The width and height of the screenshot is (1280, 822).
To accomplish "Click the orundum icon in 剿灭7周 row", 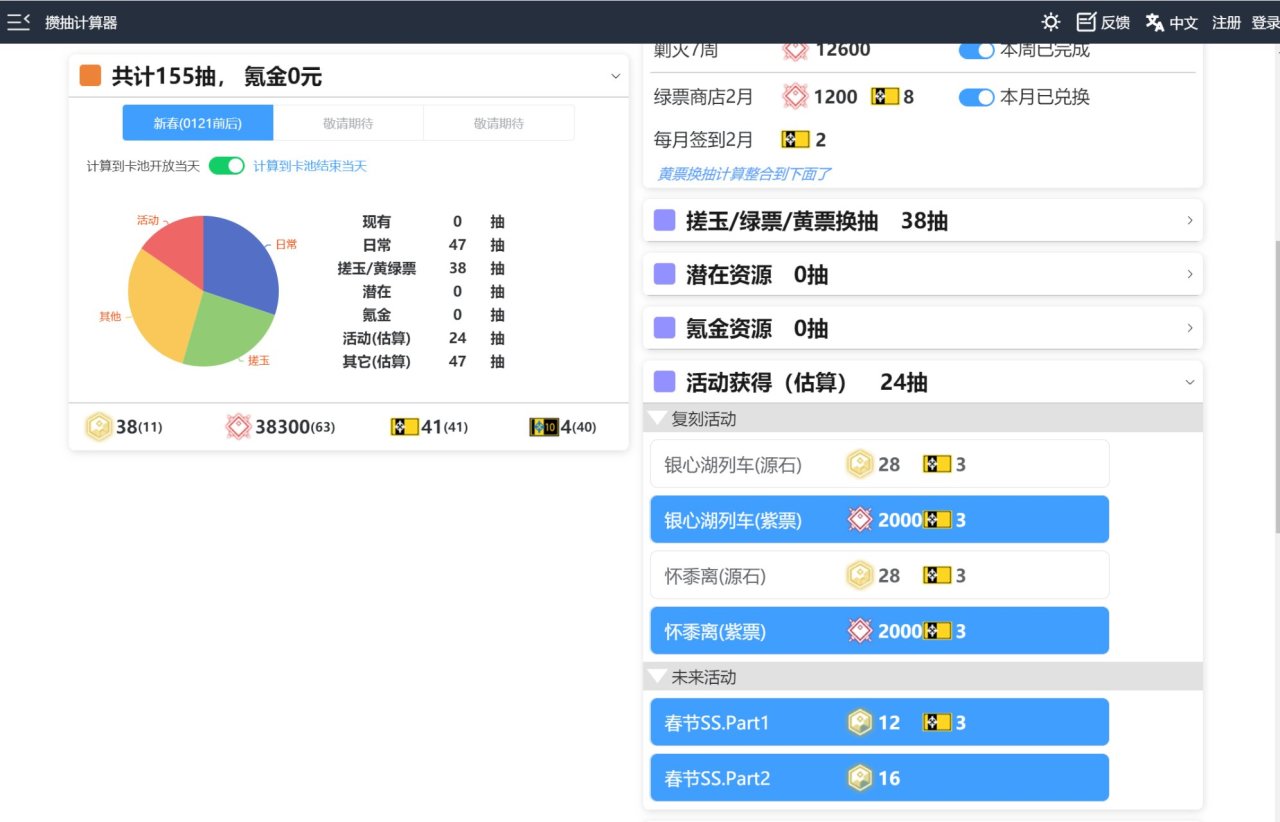I will click(795, 50).
